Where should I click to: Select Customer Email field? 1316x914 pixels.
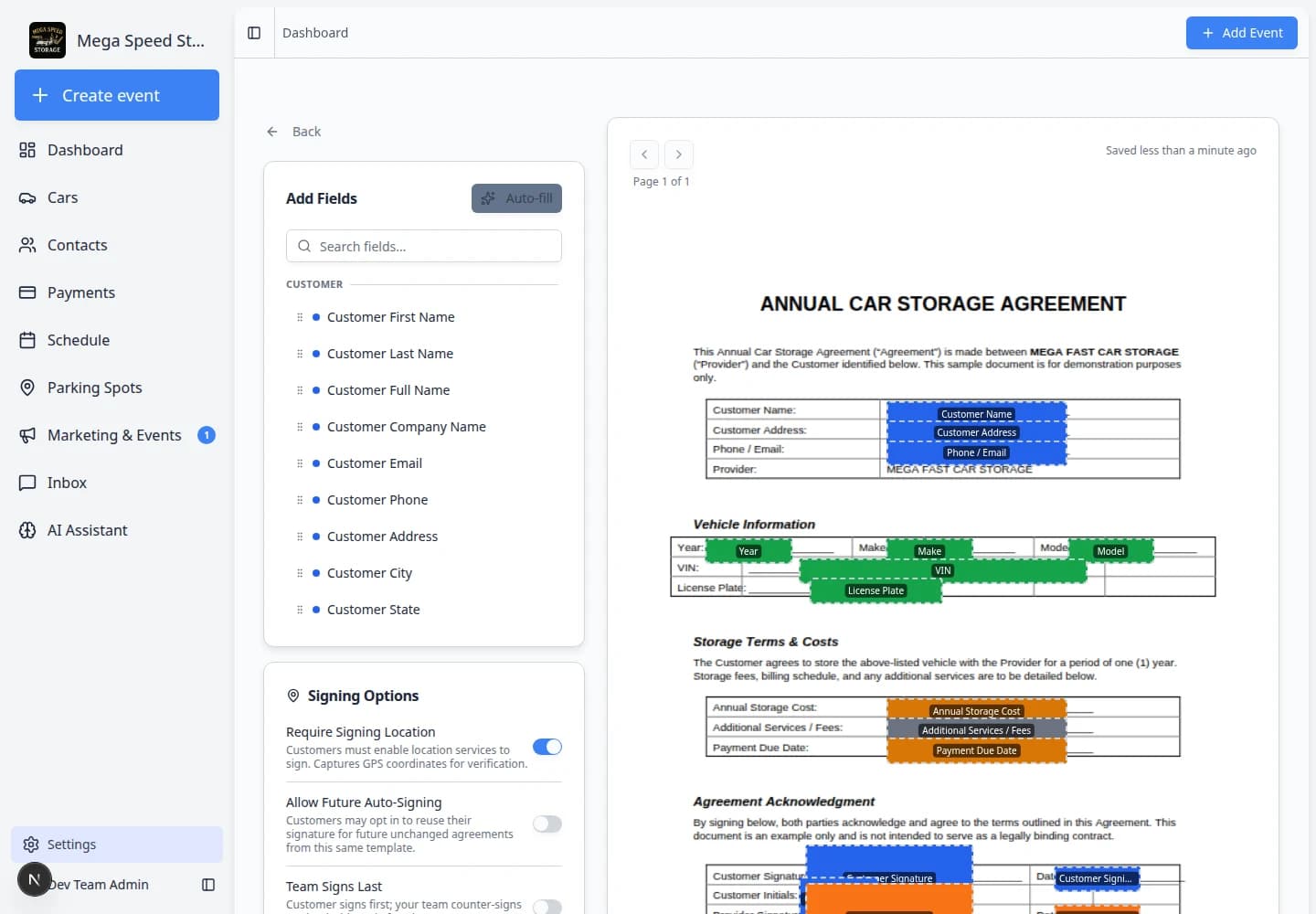[424, 463]
